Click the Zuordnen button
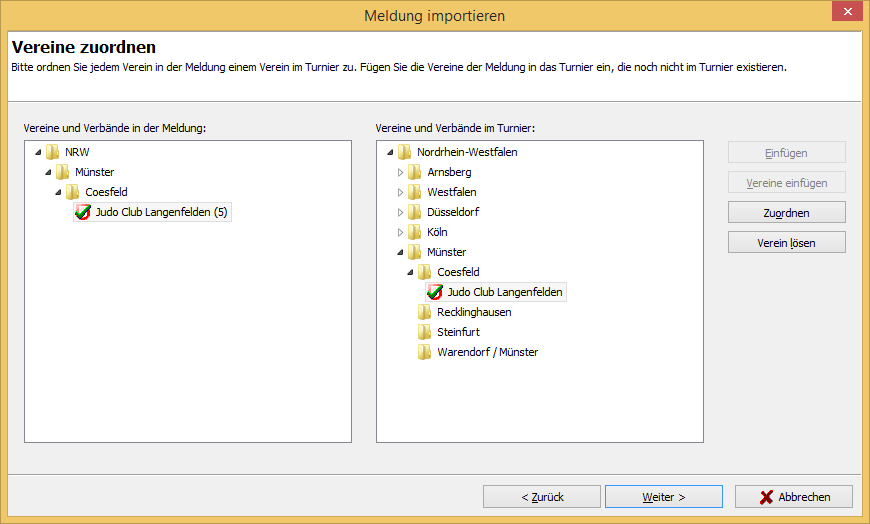 787,213
